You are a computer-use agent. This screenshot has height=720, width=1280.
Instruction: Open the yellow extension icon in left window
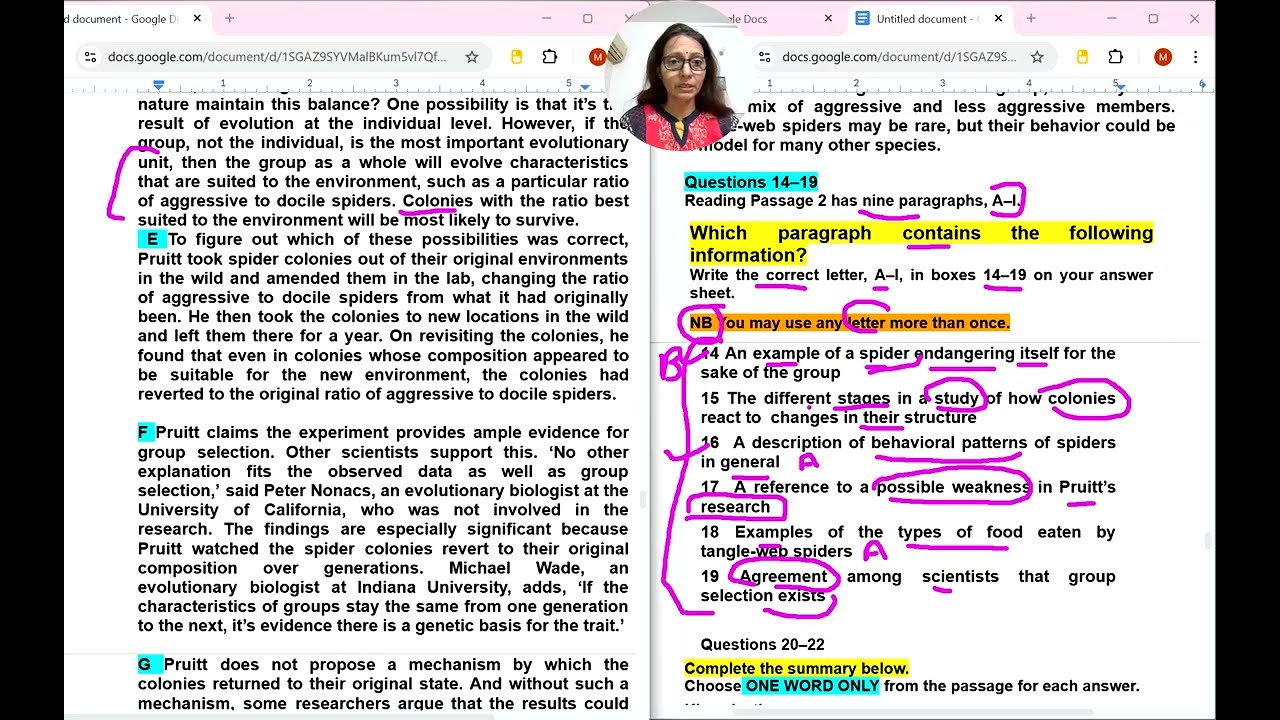pyautogui.click(x=517, y=57)
